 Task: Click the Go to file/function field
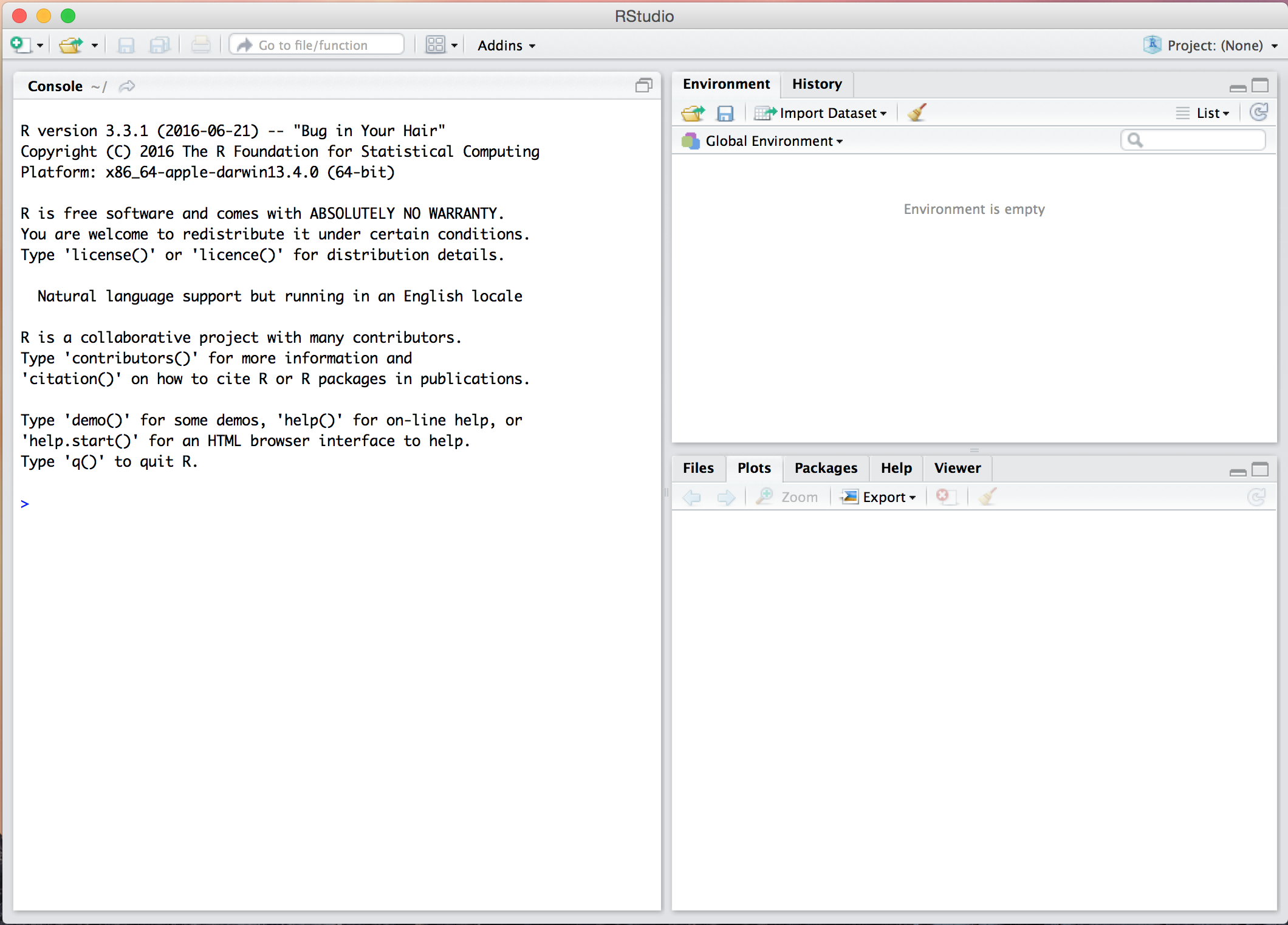pos(317,45)
